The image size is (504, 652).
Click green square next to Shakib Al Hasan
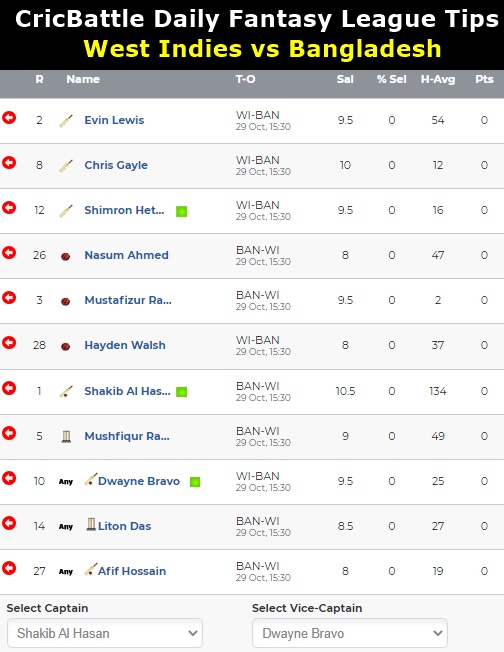click(181, 392)
